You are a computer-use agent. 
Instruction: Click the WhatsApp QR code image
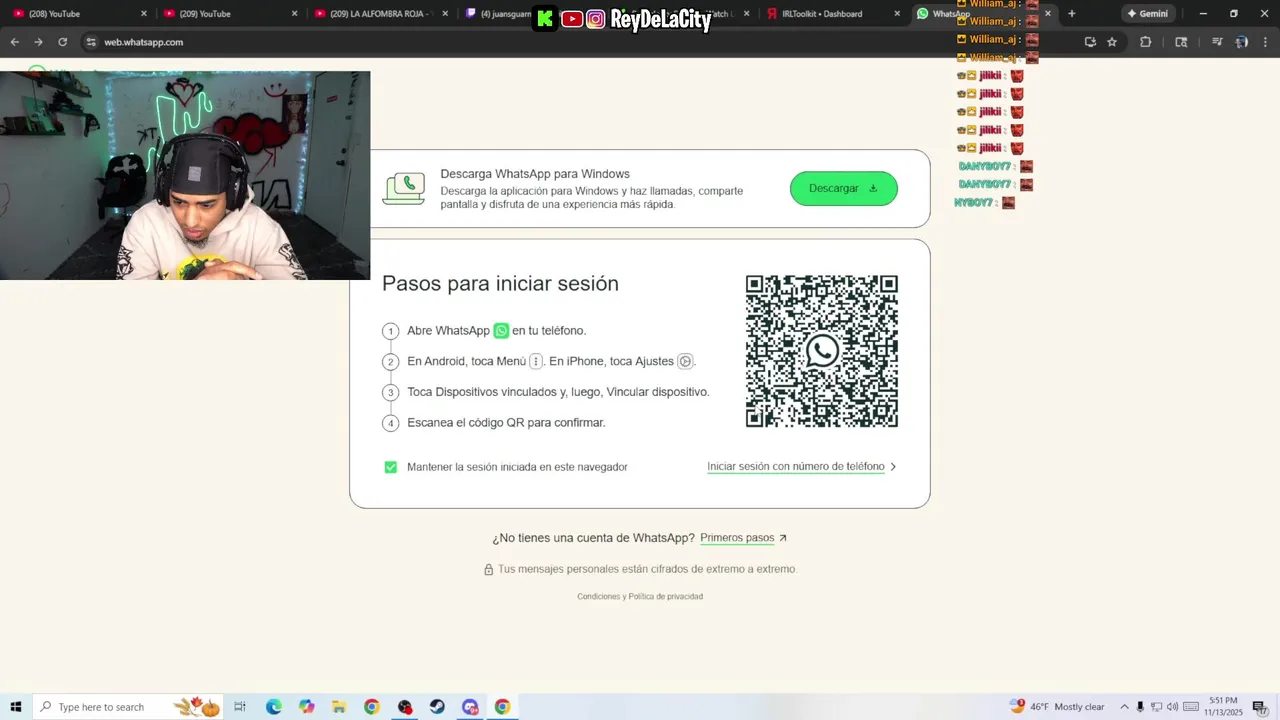[822, 351]
